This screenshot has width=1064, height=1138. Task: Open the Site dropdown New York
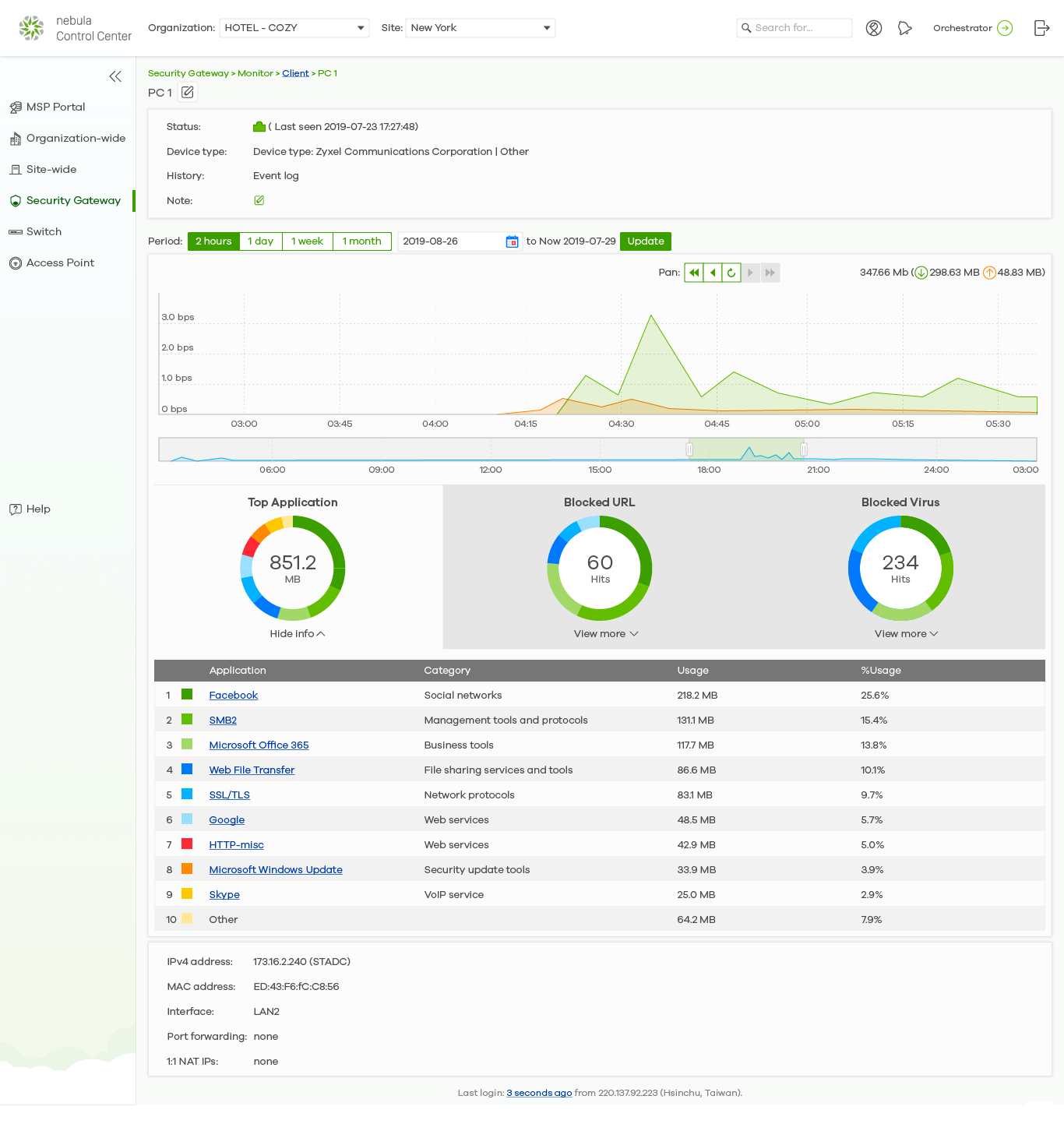[481, 28]
